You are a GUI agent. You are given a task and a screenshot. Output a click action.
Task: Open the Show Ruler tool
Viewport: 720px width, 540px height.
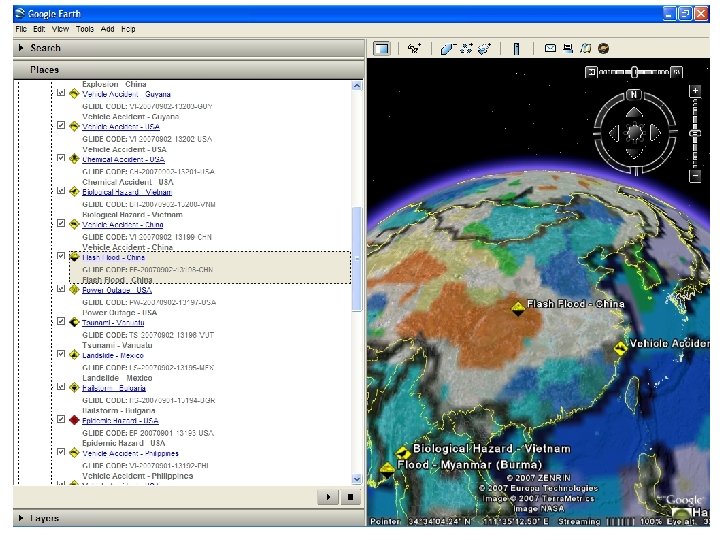coord(516,48)
